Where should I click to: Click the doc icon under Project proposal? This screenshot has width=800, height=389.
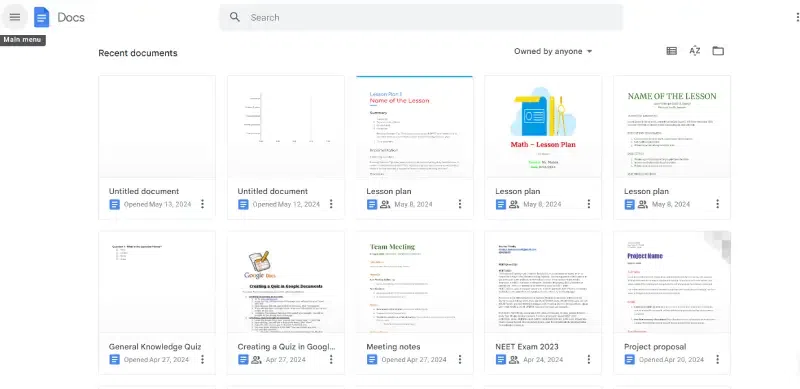coord(630,359)
